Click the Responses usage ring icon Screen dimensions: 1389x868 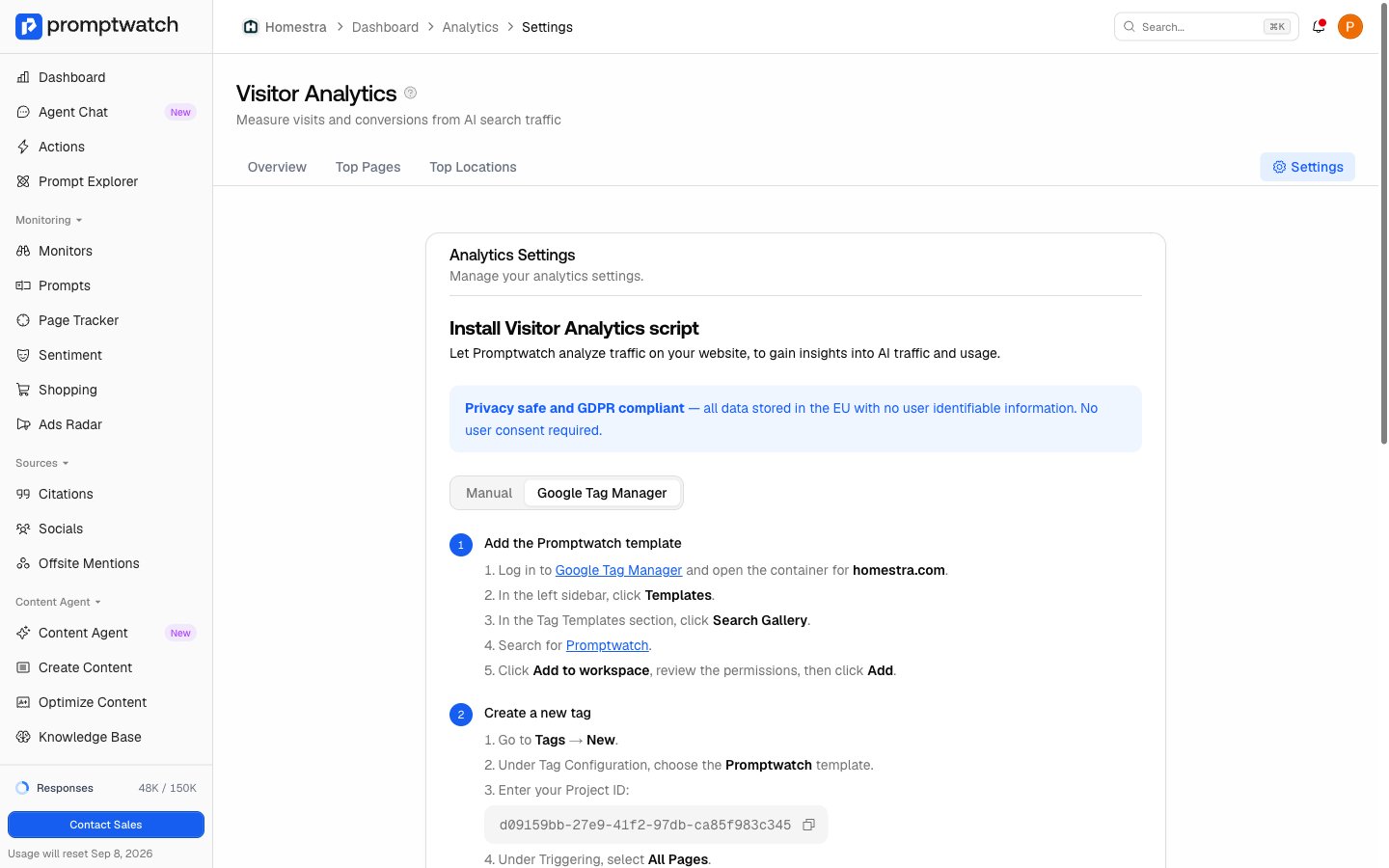pos(22,788)
